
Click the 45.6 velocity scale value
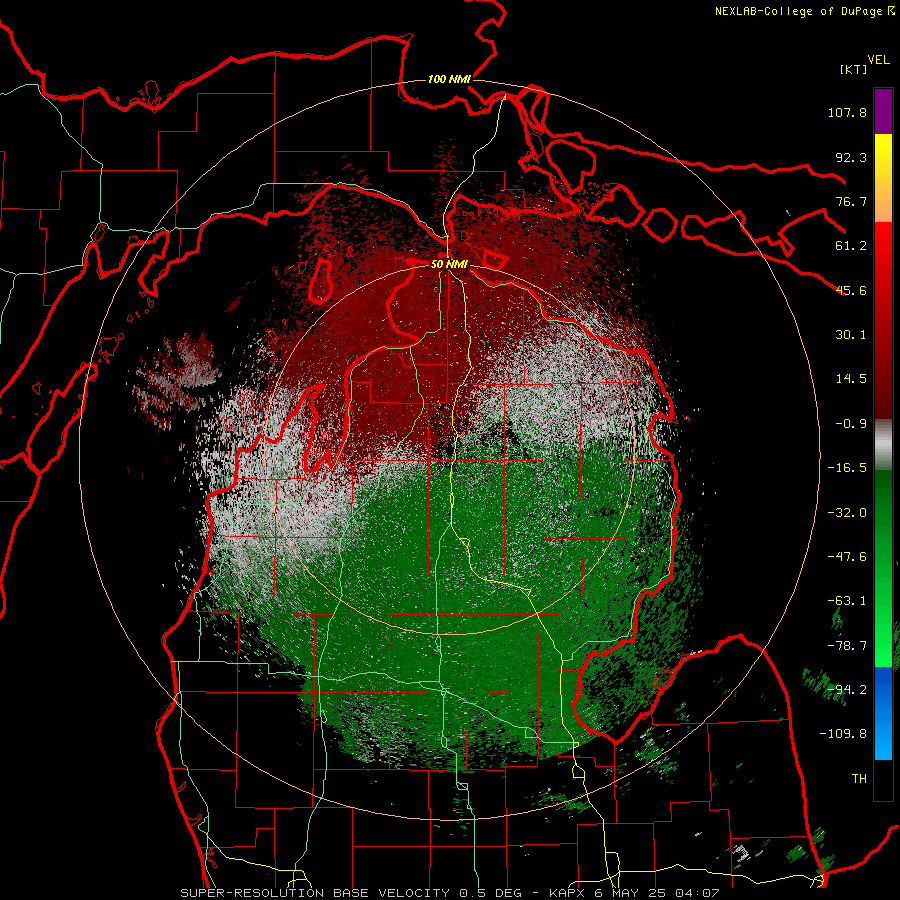(851, 290)
